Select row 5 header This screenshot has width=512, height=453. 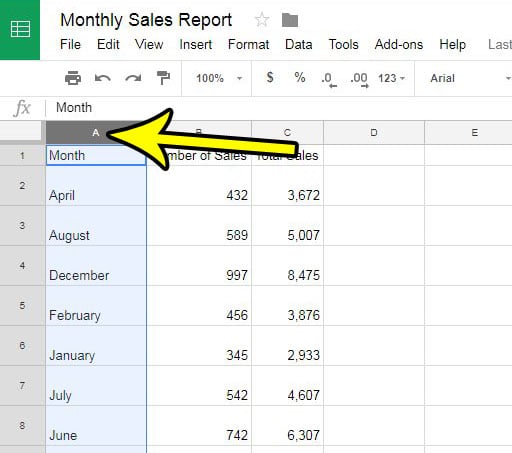(x=22, y=305)
